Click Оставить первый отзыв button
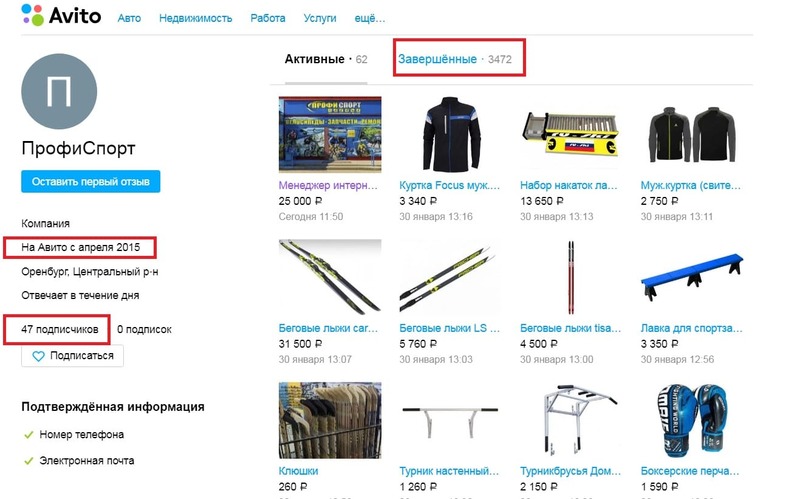The height and width of the screenshot is (499, 800). tap(91, 182)
